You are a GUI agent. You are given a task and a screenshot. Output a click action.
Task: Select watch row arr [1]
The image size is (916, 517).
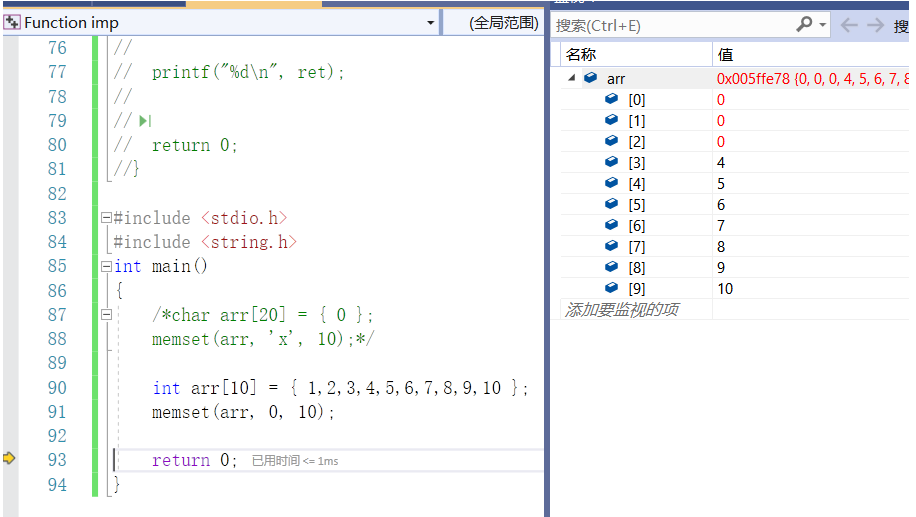pos(735,120)
